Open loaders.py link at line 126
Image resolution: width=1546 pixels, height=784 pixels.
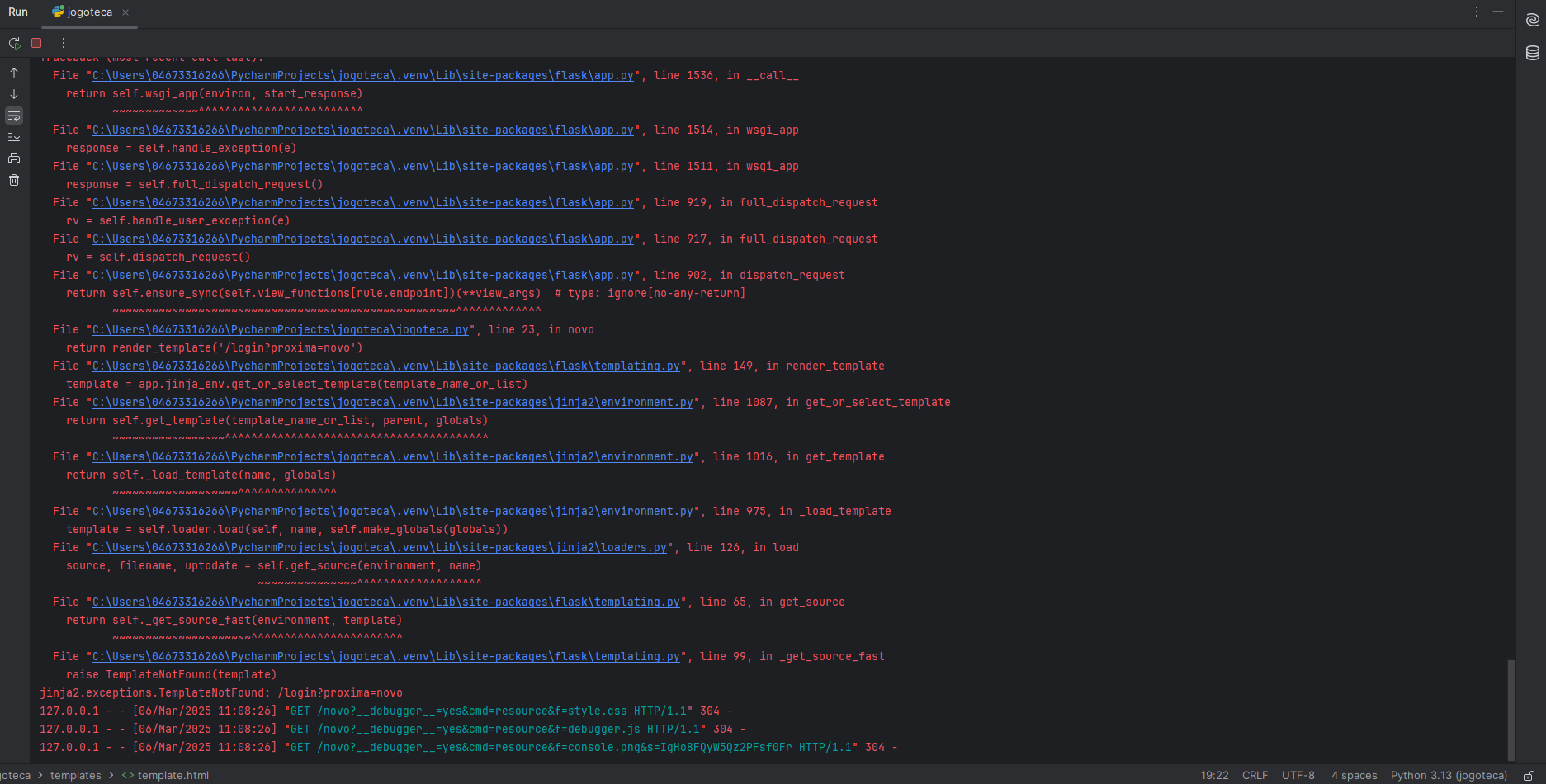[x=380, y=548]
